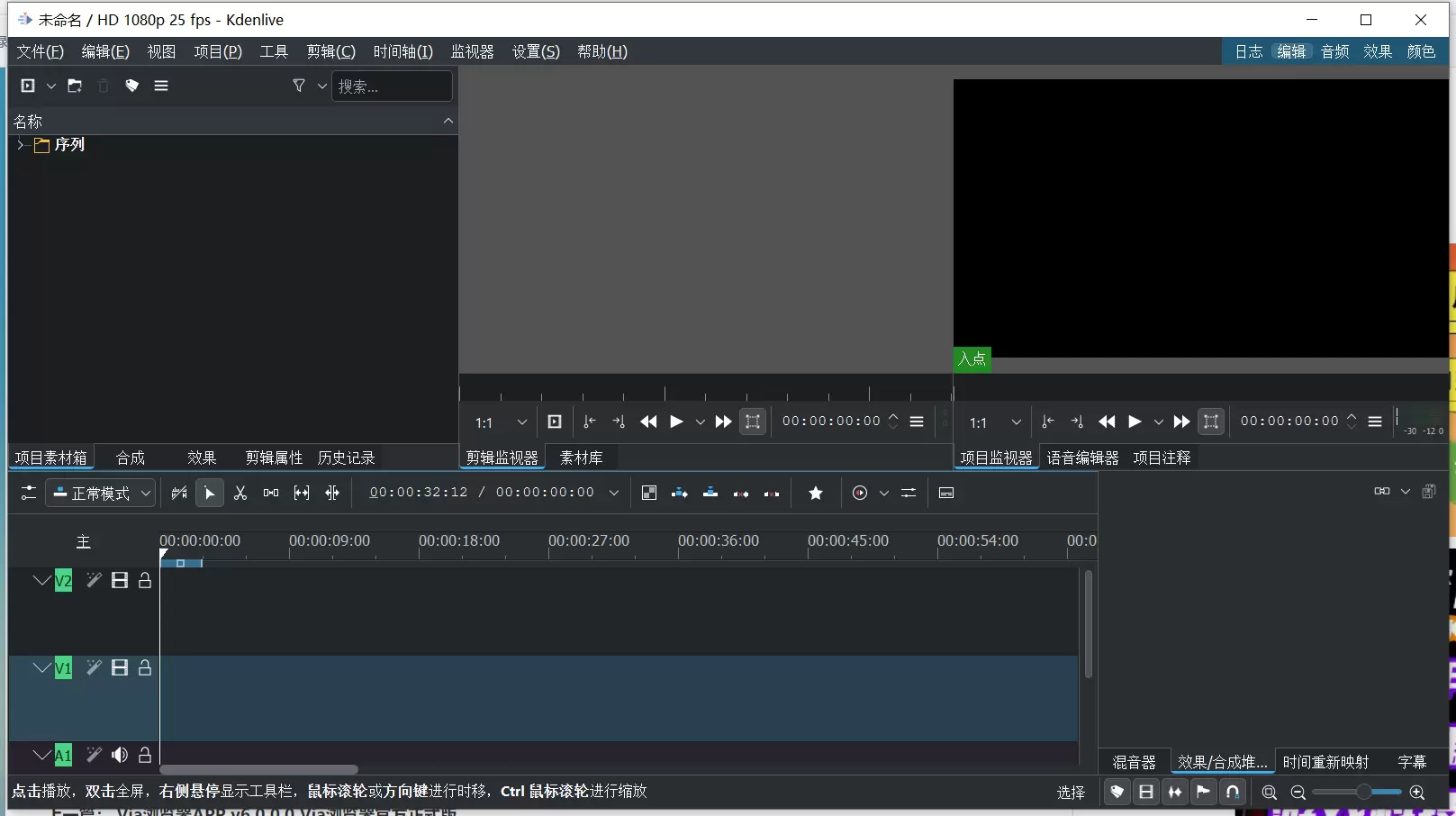Click the 主 master track button

point(83,542)
